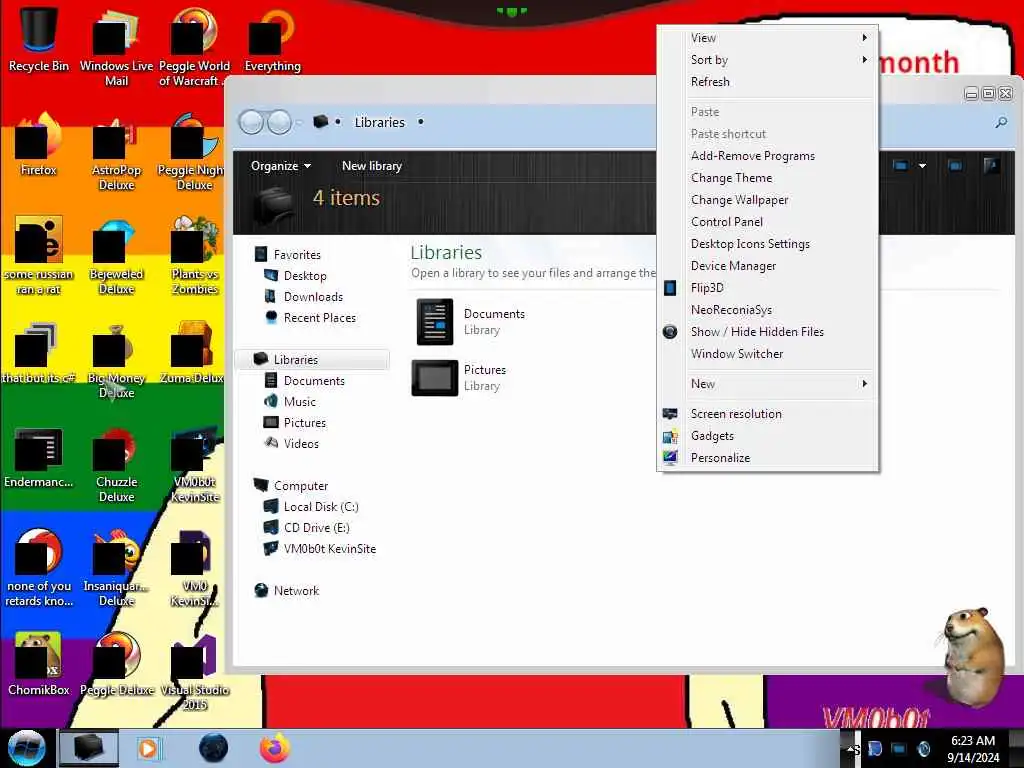Screen dimensions: 1024x768
Task: Select Desktop under Favorites
Action: coord(295,276)
